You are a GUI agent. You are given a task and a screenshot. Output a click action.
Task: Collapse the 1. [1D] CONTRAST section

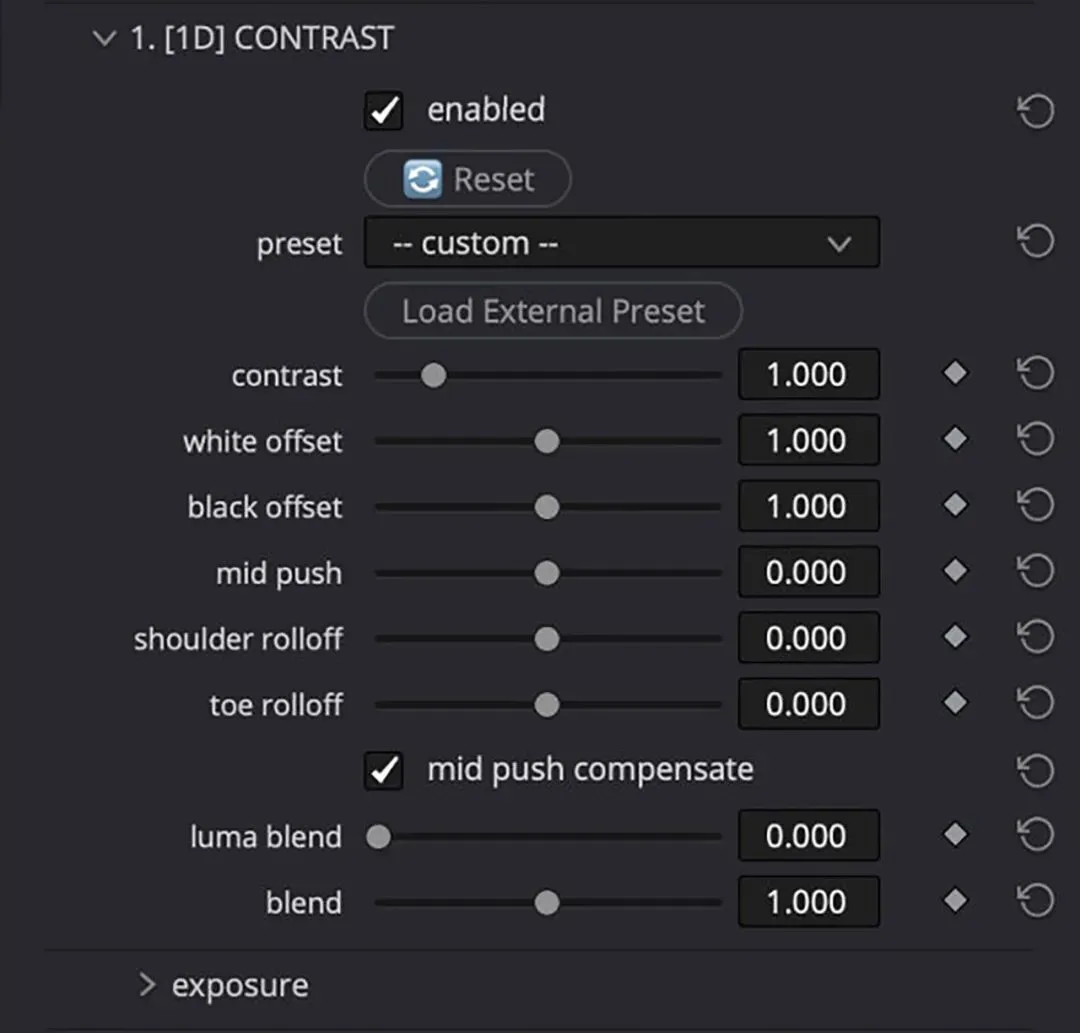tap(104, 40)
